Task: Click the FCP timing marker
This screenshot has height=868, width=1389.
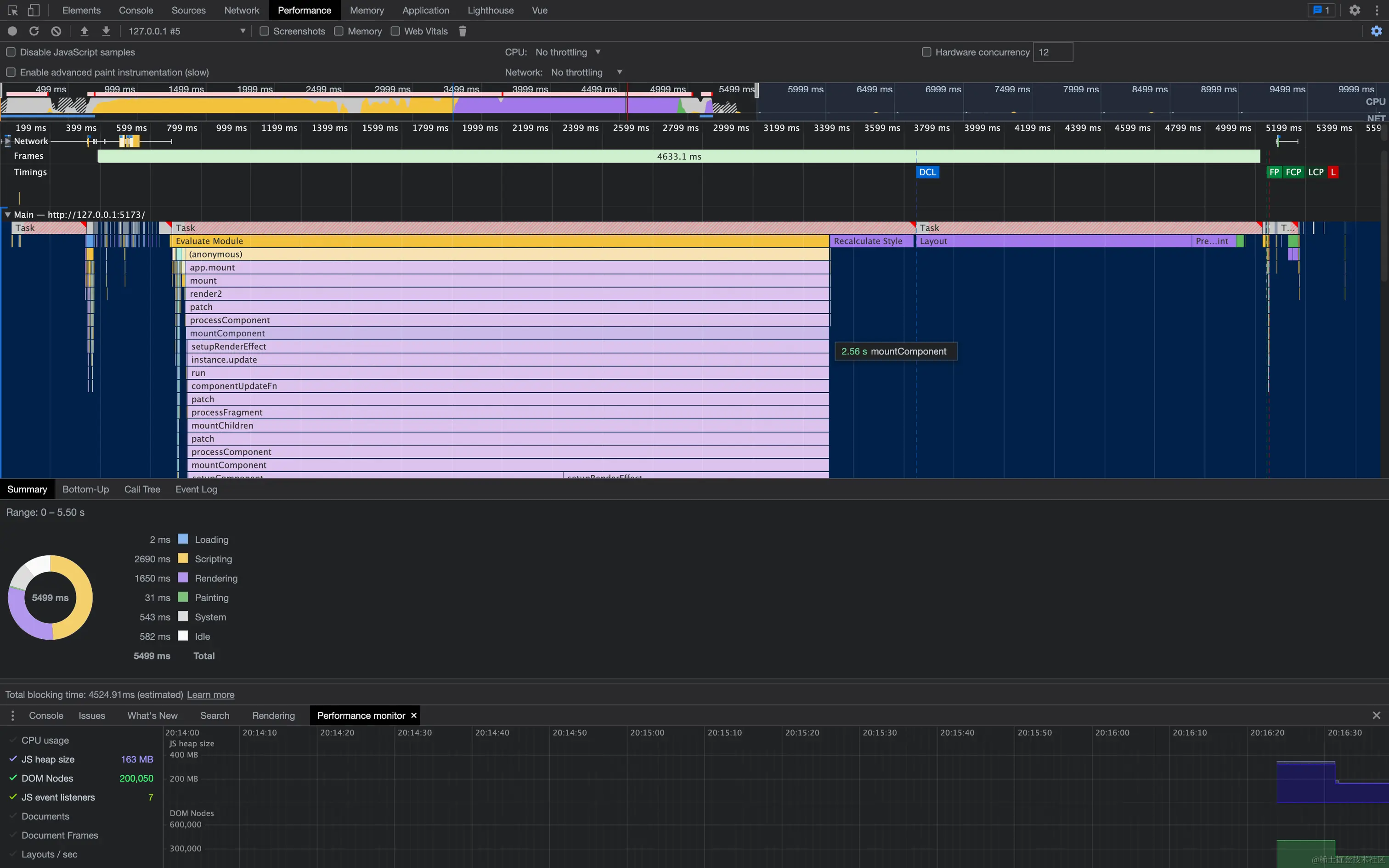Action: 1294,172
